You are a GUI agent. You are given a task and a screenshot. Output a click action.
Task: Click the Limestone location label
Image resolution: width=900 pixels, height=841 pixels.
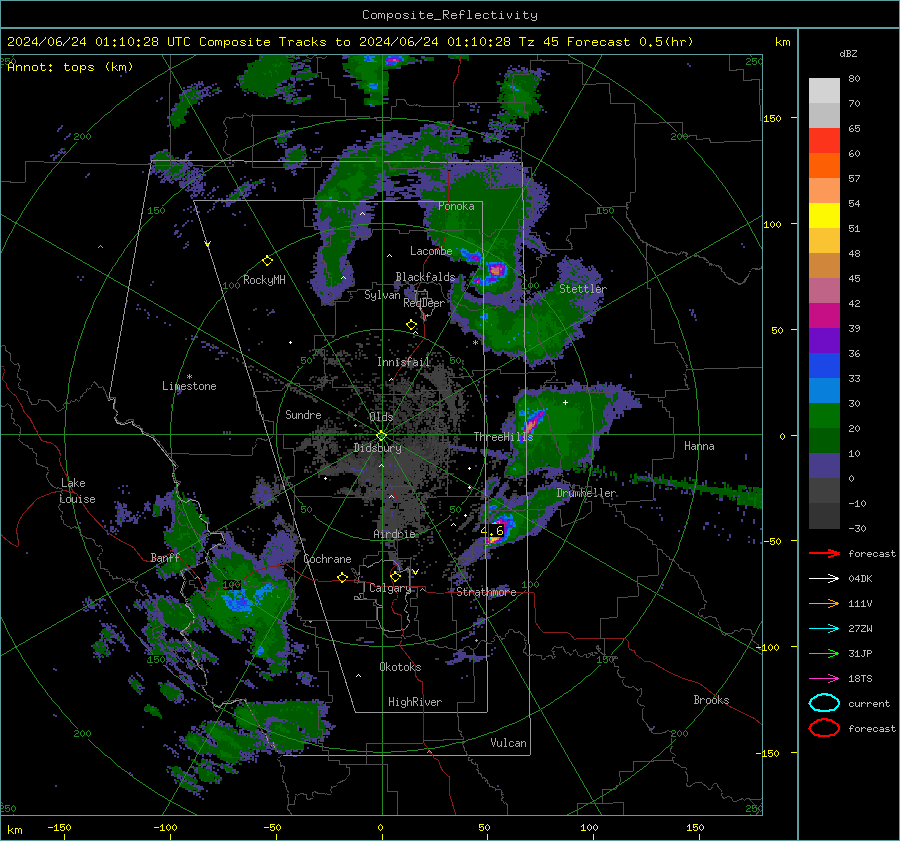(x=189, y=386)
